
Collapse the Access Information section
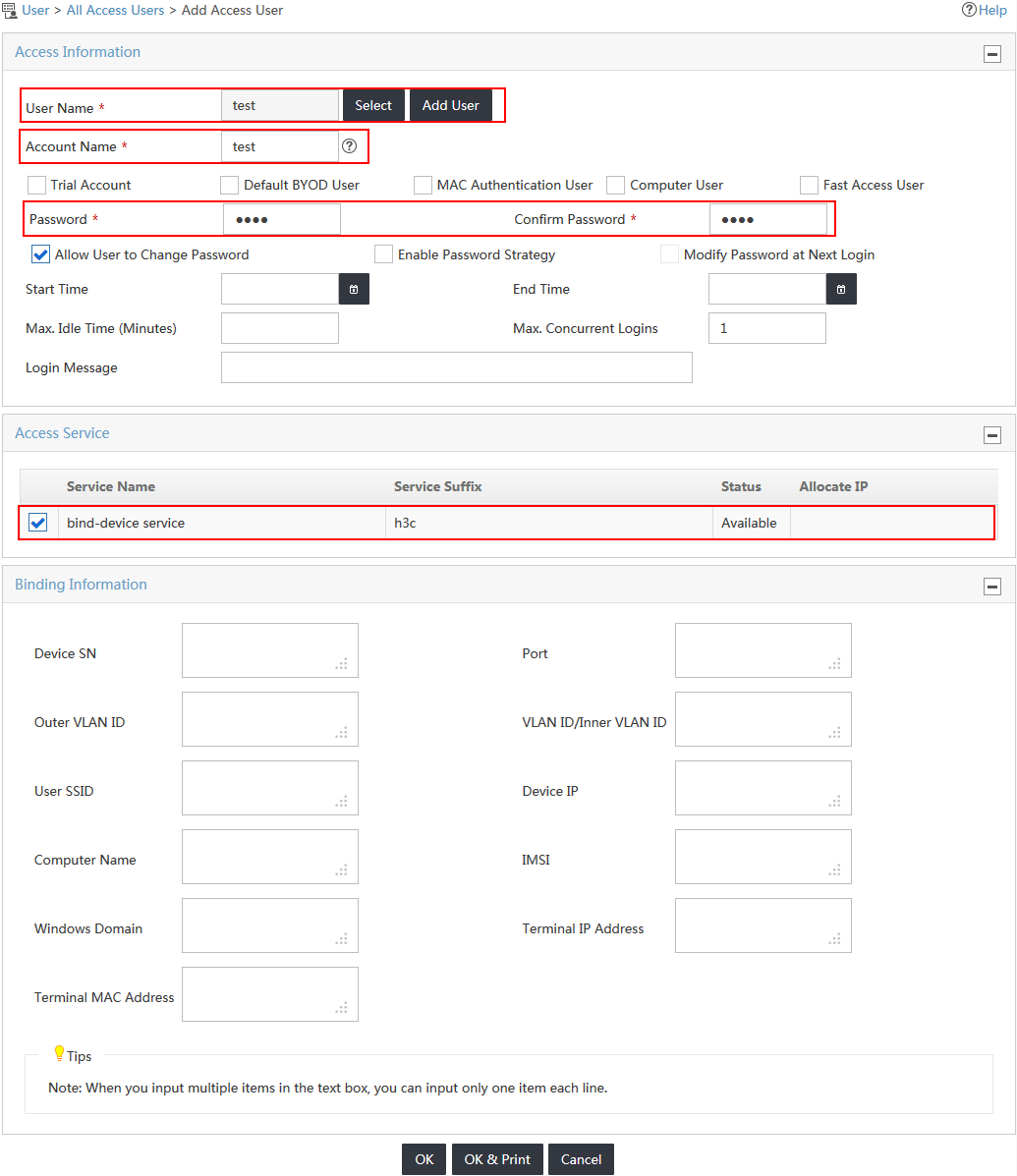992,54
